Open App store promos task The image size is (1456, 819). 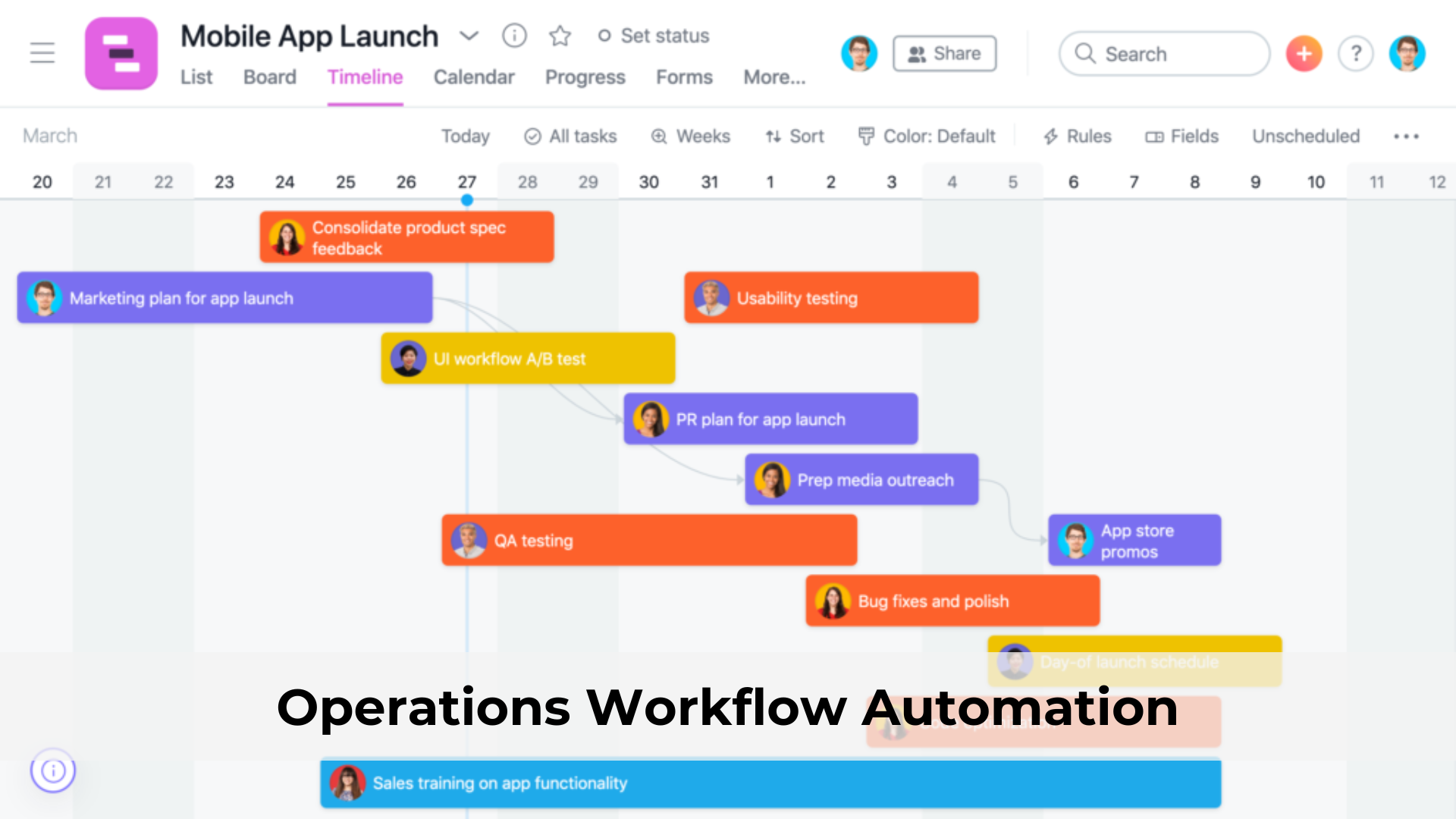[1135, 541]
